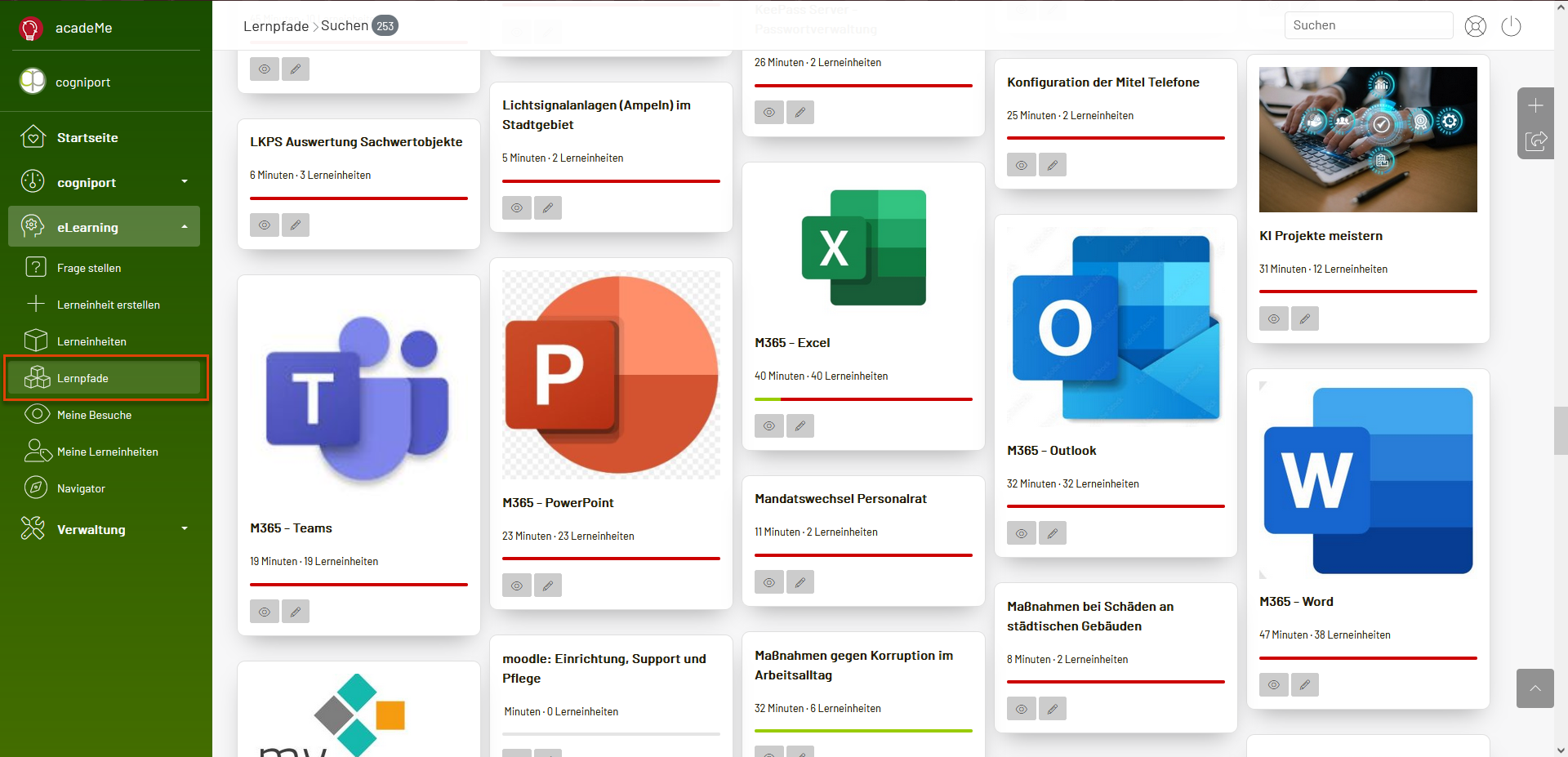Viewport: 1568px width, 757px height.
Task: Click the acadeMe lightbulb logo icon
Action: tap(30, 29)
